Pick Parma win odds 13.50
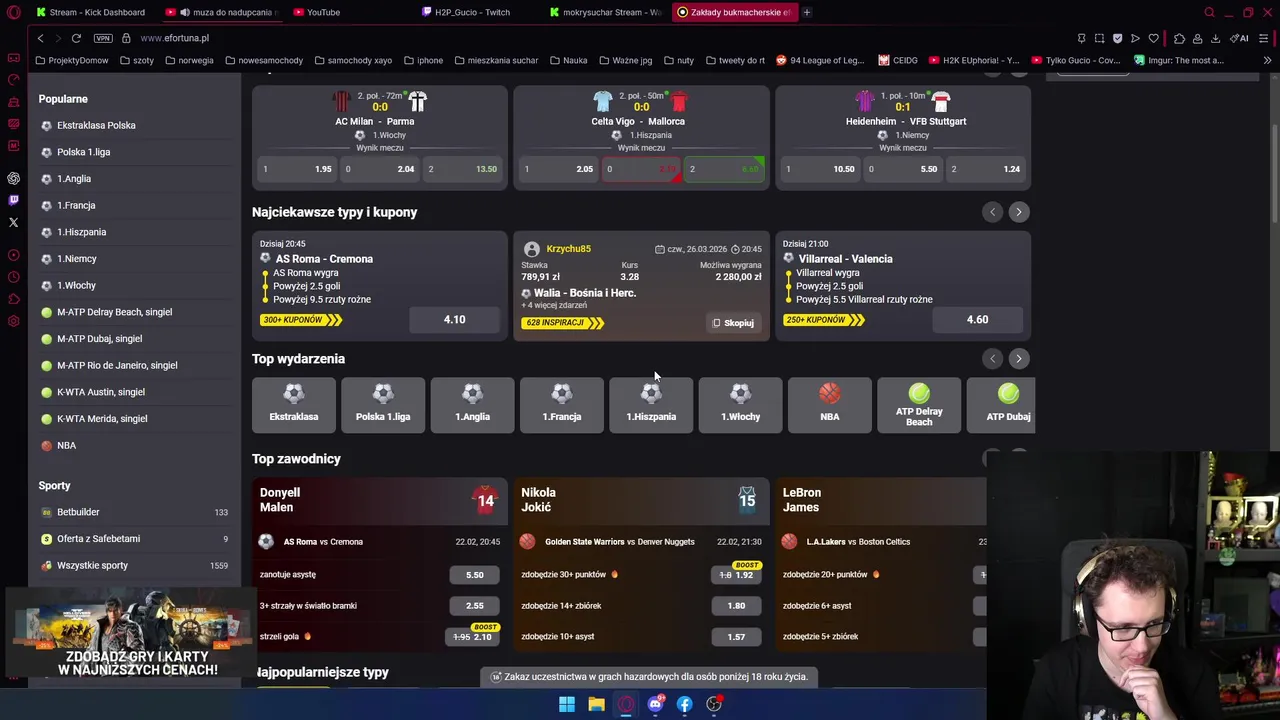This screenshot has height=720, width=1280. (462, 169)
